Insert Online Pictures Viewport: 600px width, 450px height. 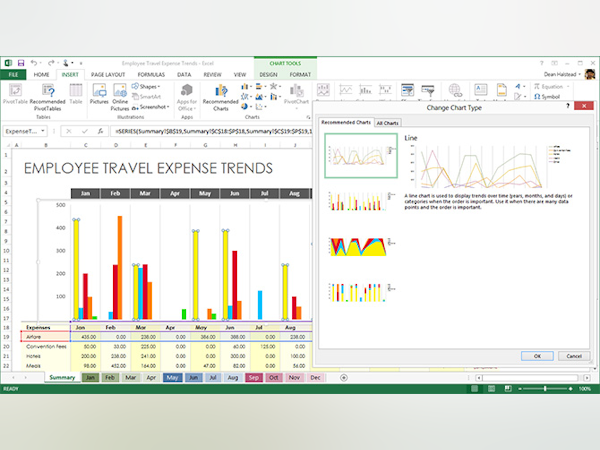[120, 97]
